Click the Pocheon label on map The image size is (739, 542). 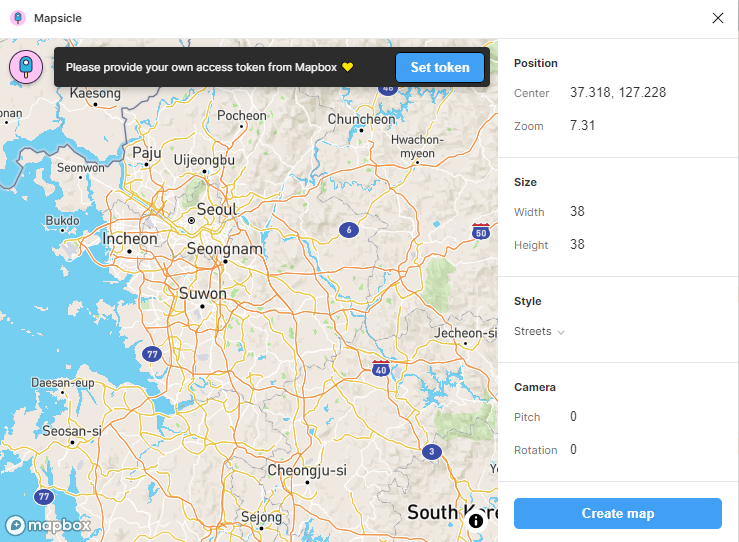pyautogui.click(x=242, y=115)
